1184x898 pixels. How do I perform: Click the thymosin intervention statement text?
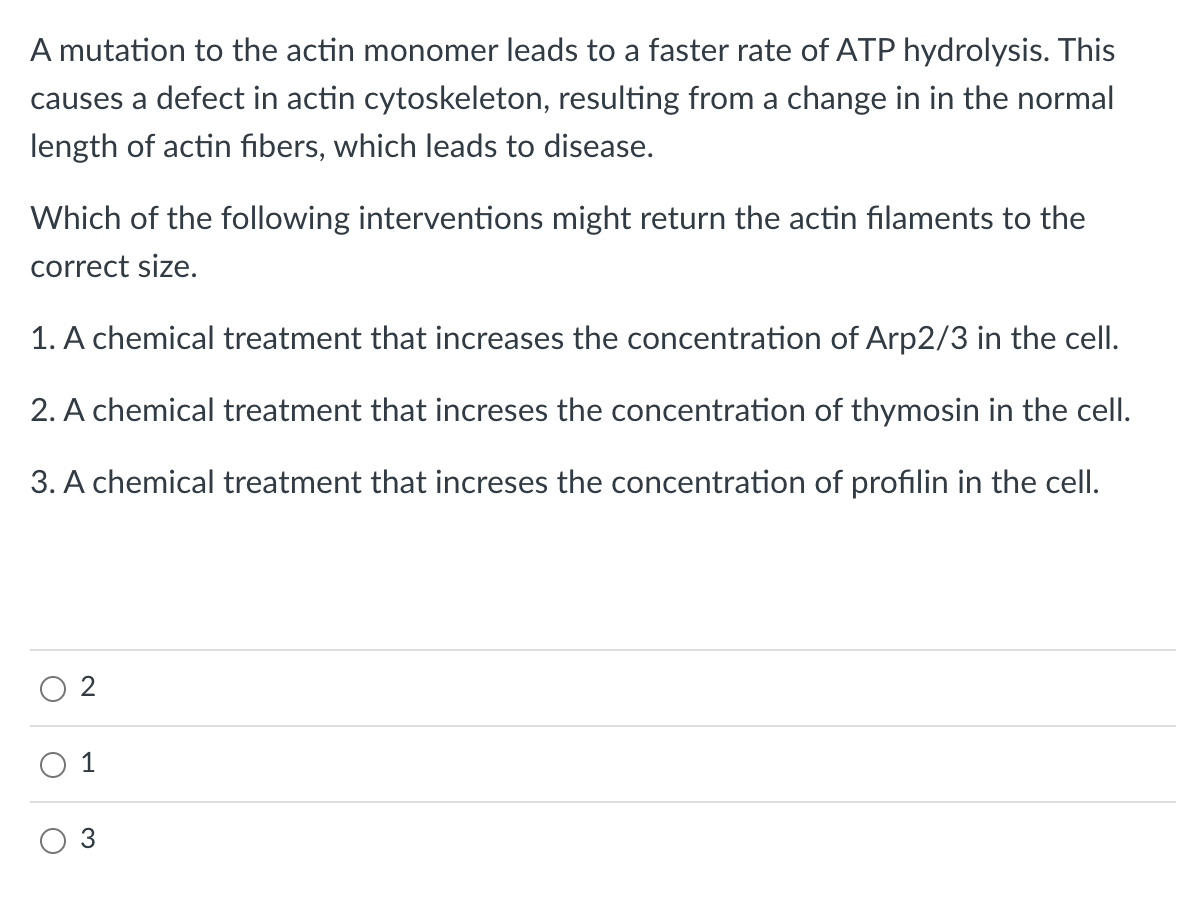click(x=580, y=411)
